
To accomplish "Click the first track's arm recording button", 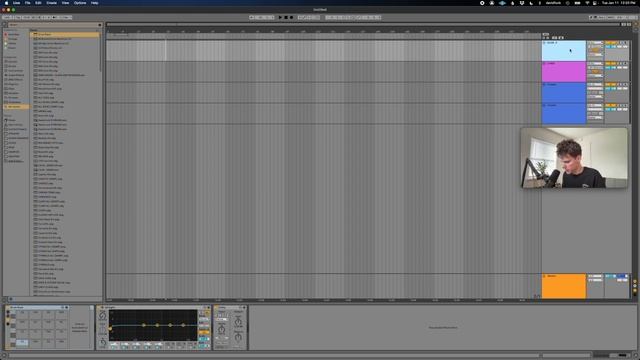I will [x=625, y=43].
